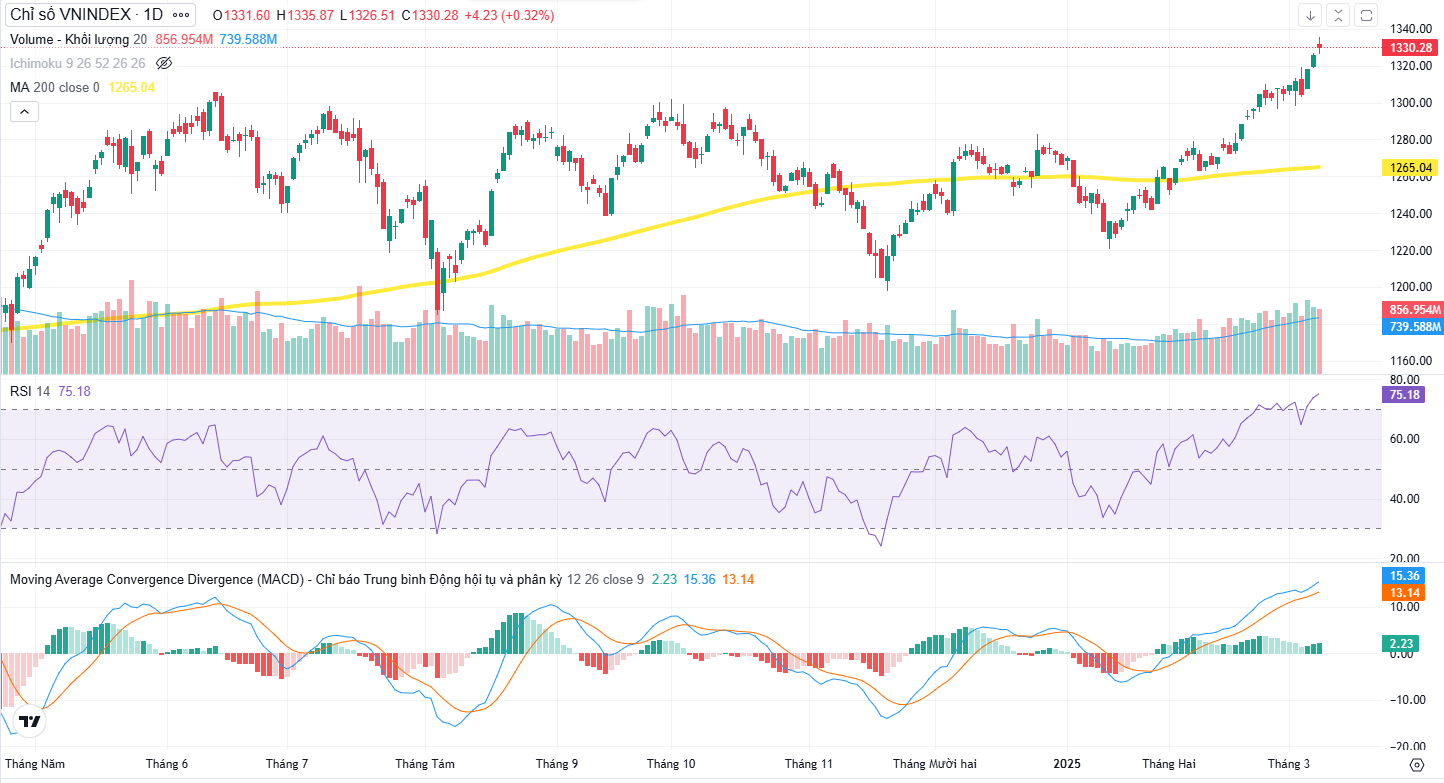
Task: Click the blue 15.36 MACD axis label
Action: point(1405,576)
